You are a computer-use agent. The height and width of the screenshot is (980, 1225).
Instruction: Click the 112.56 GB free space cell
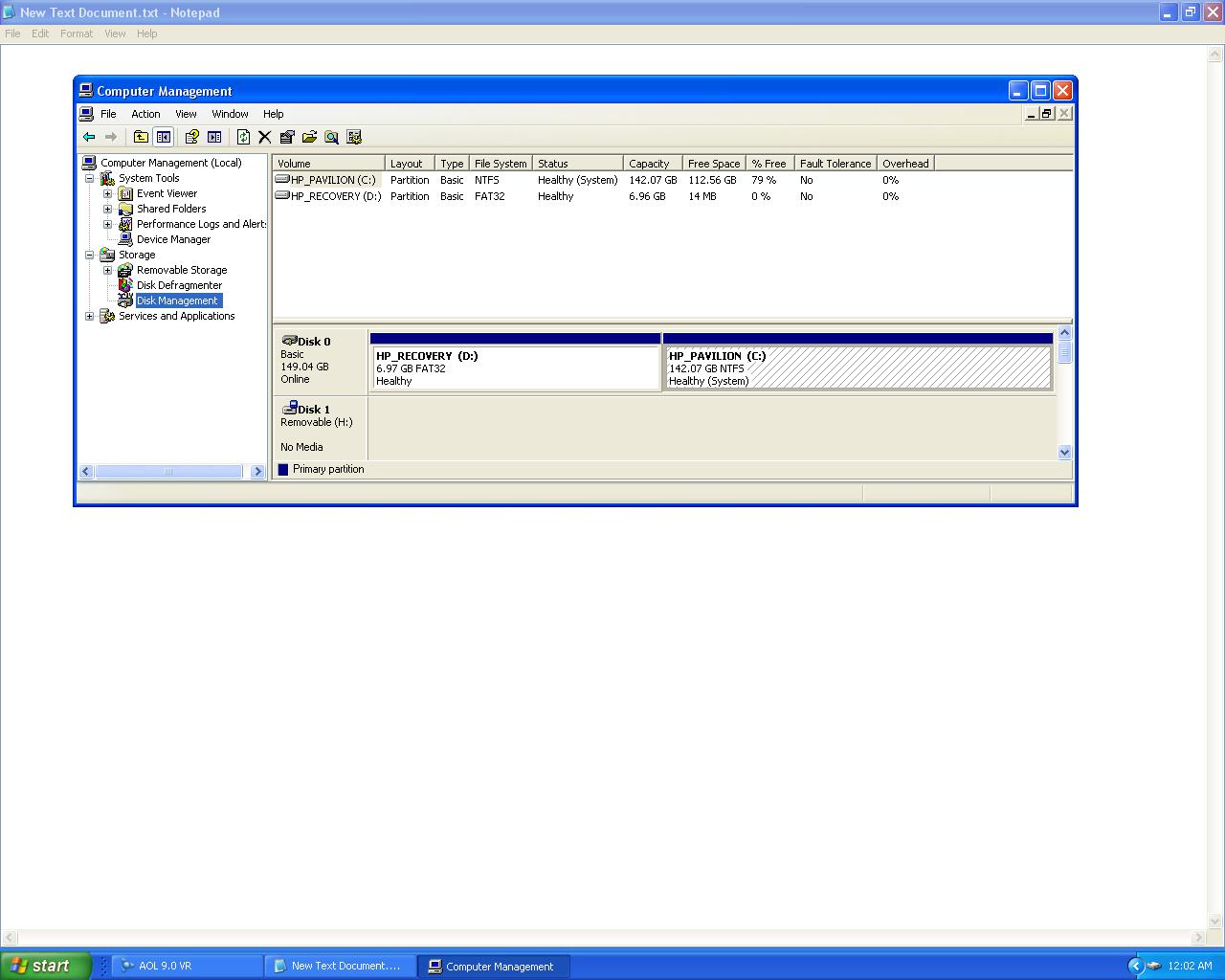(x=712, y=180)
